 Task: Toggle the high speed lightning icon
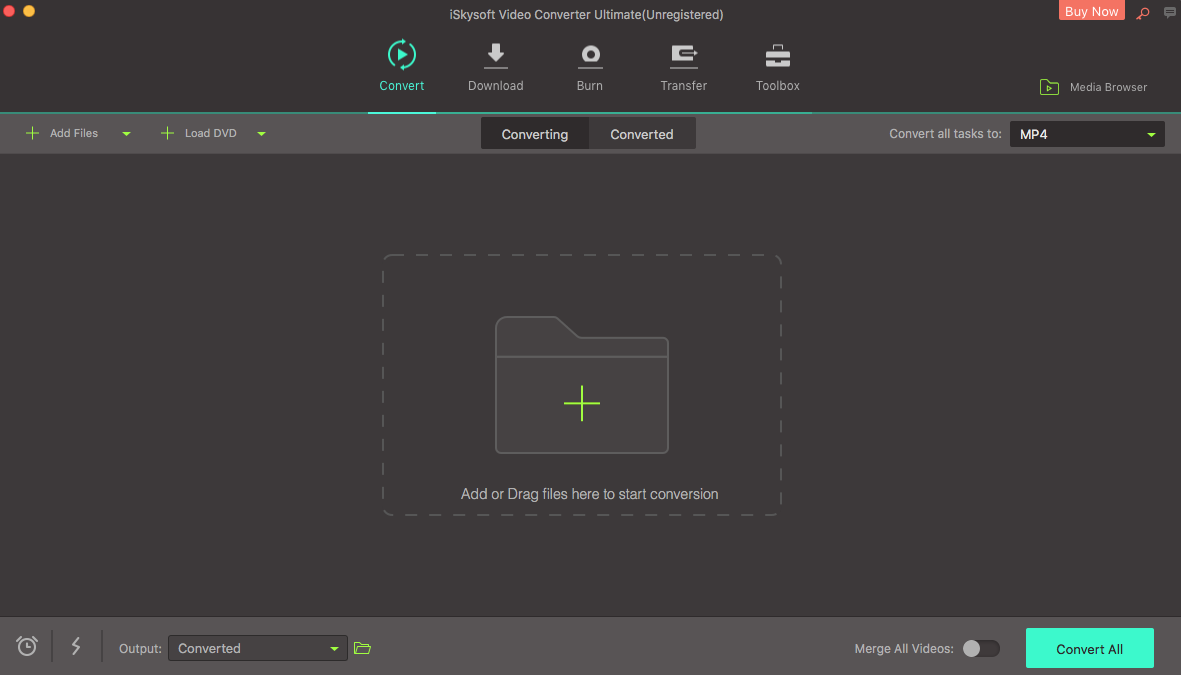coord(76,646)
